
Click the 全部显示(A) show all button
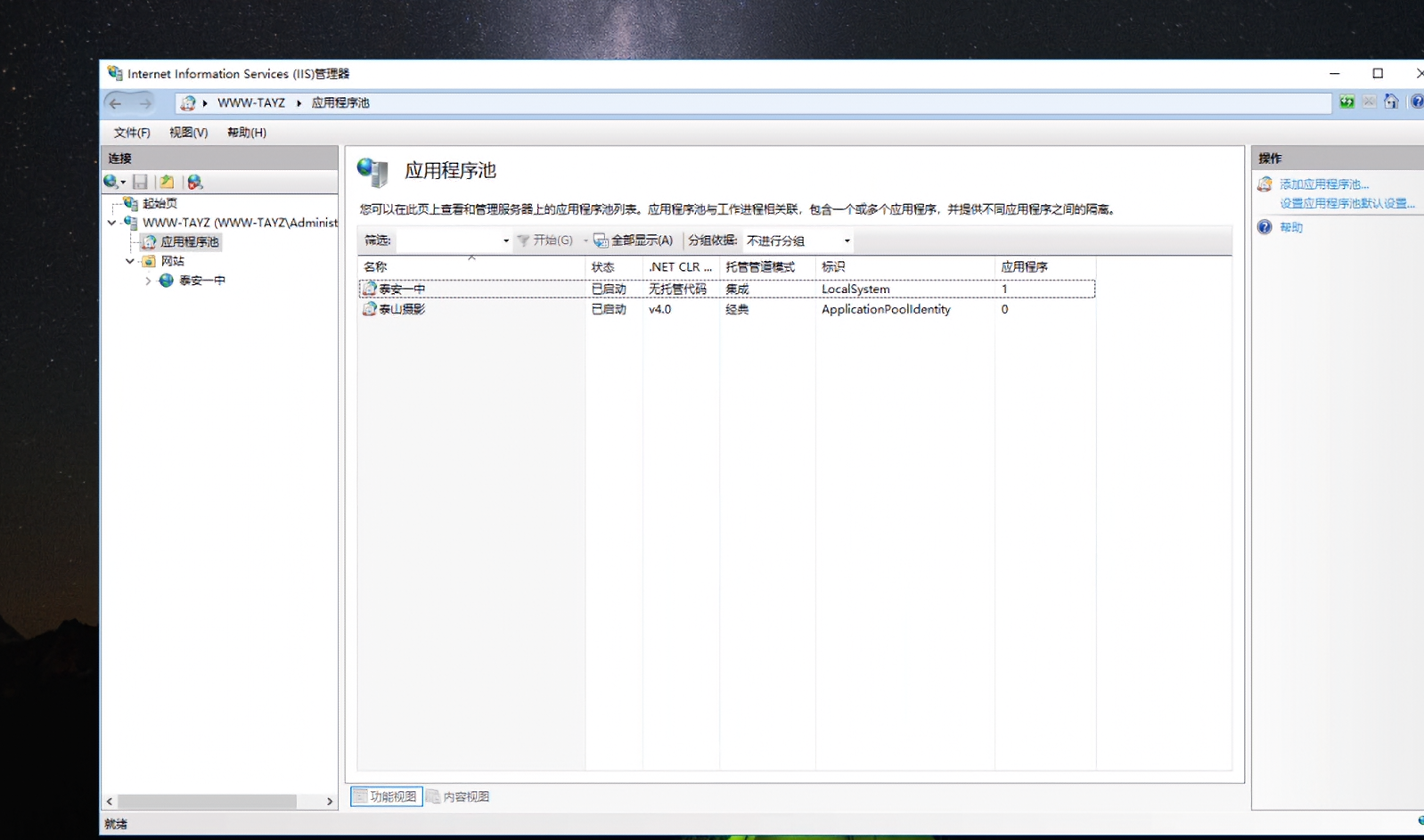pos(633,241)
